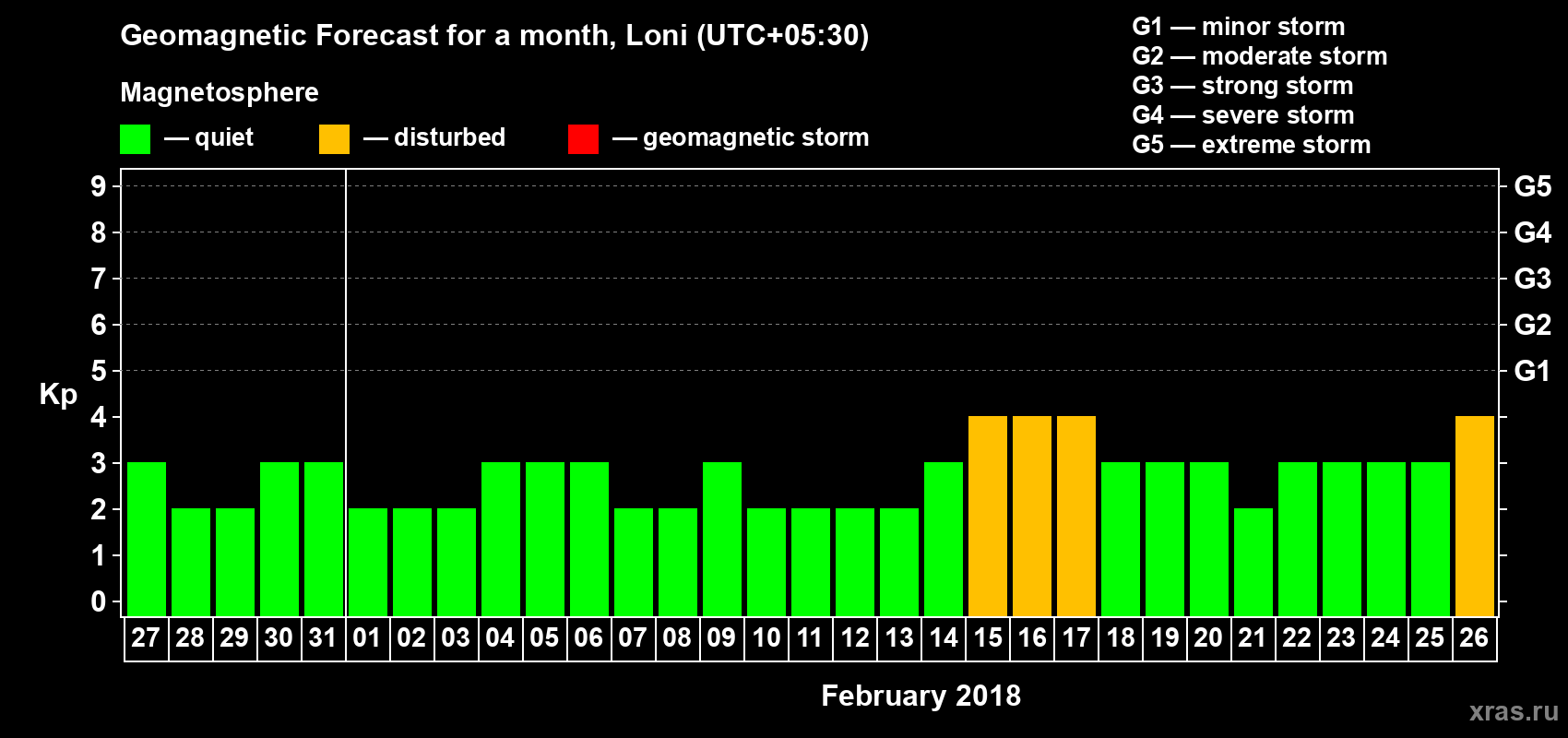Click the 'G3 — strong storm' legend entry

(x=1243, y=86)
